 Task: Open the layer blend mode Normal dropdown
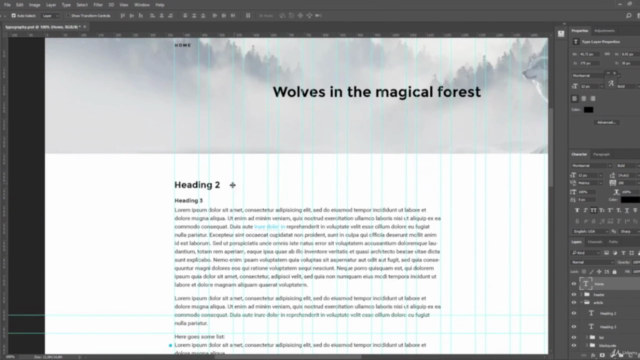point(592,262)
